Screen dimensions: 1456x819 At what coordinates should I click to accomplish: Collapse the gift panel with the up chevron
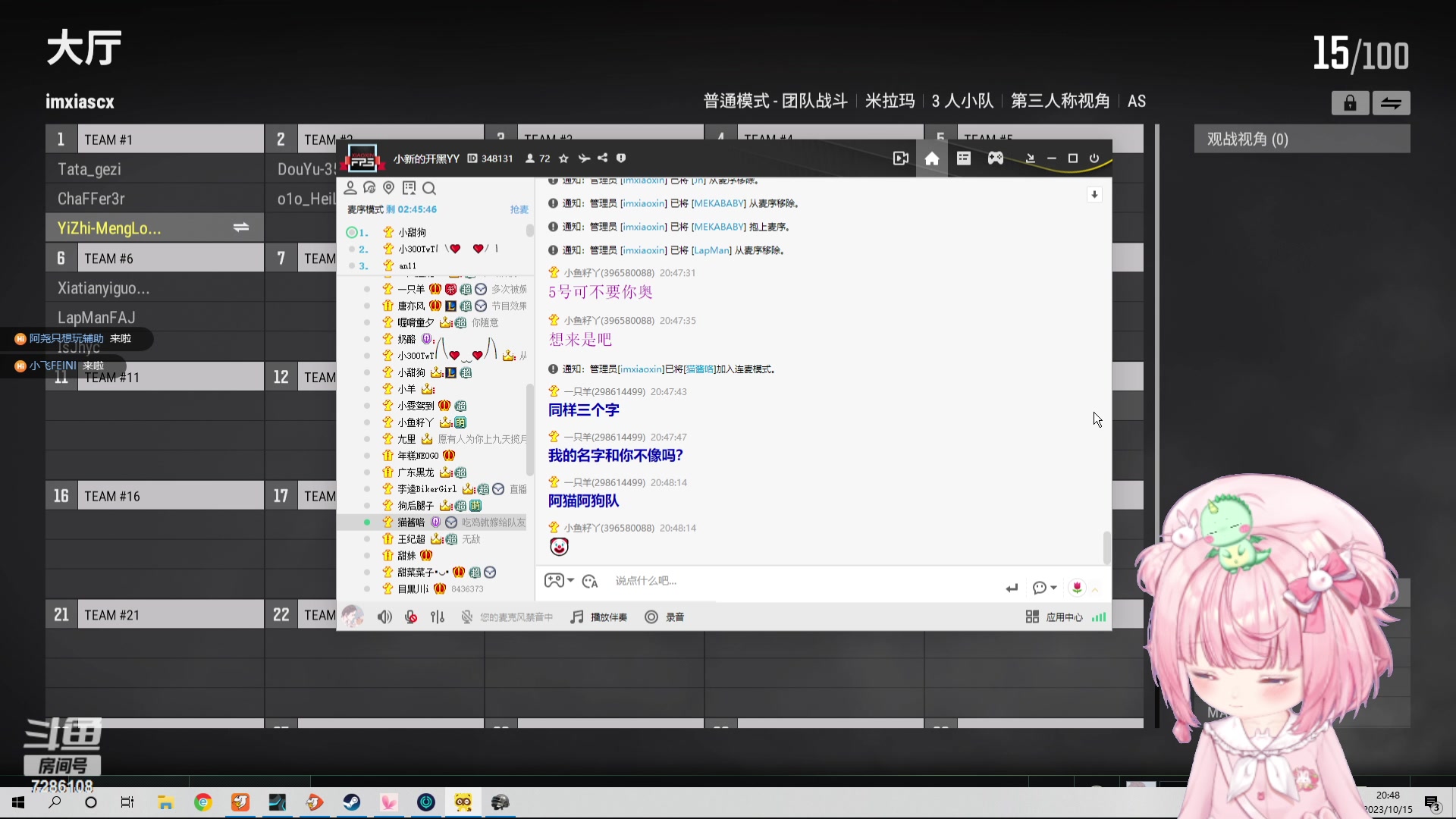pyautogui.click(x=1095, y=590)
